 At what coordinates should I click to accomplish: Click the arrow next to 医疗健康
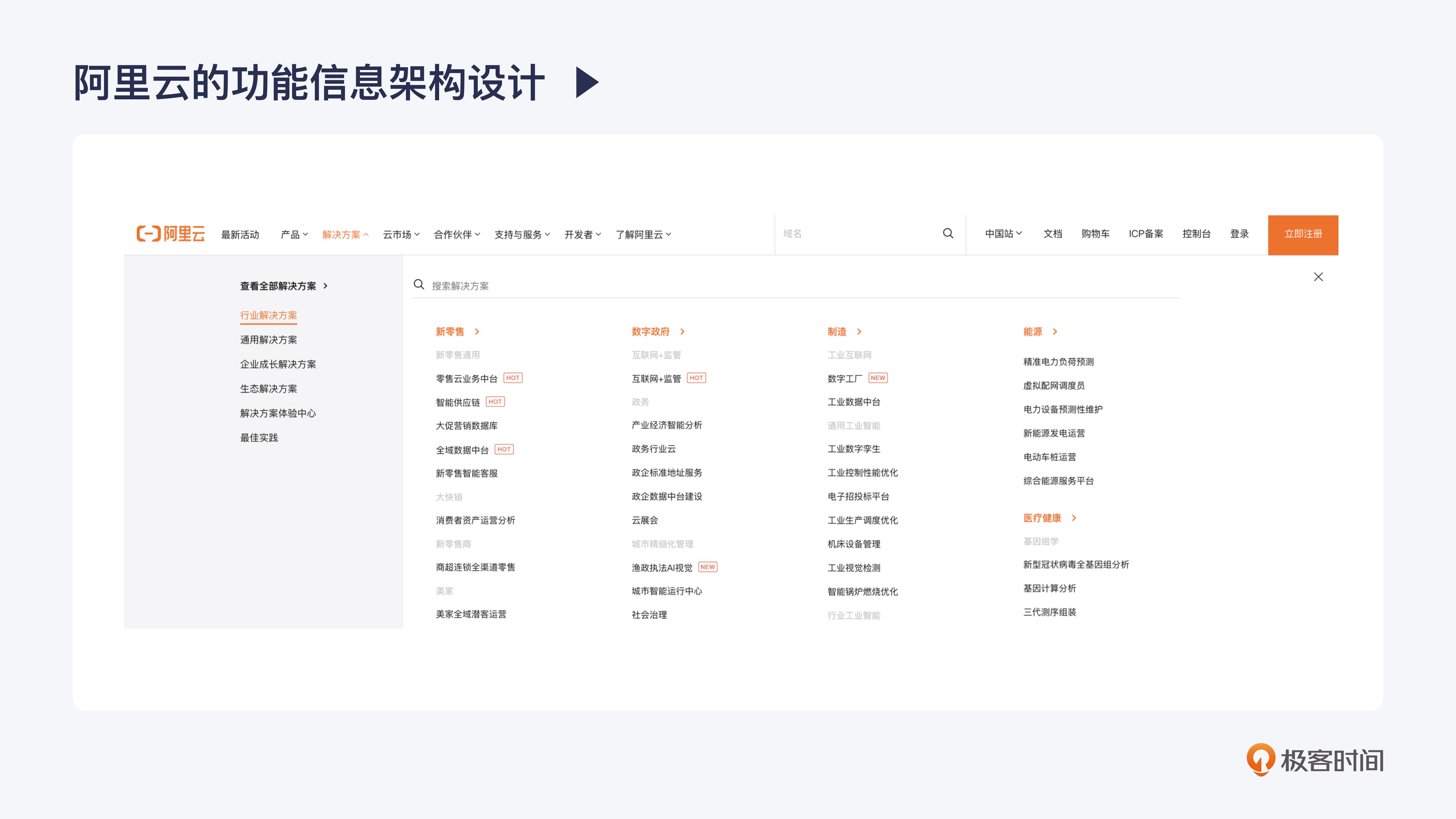click(1074, 518)
